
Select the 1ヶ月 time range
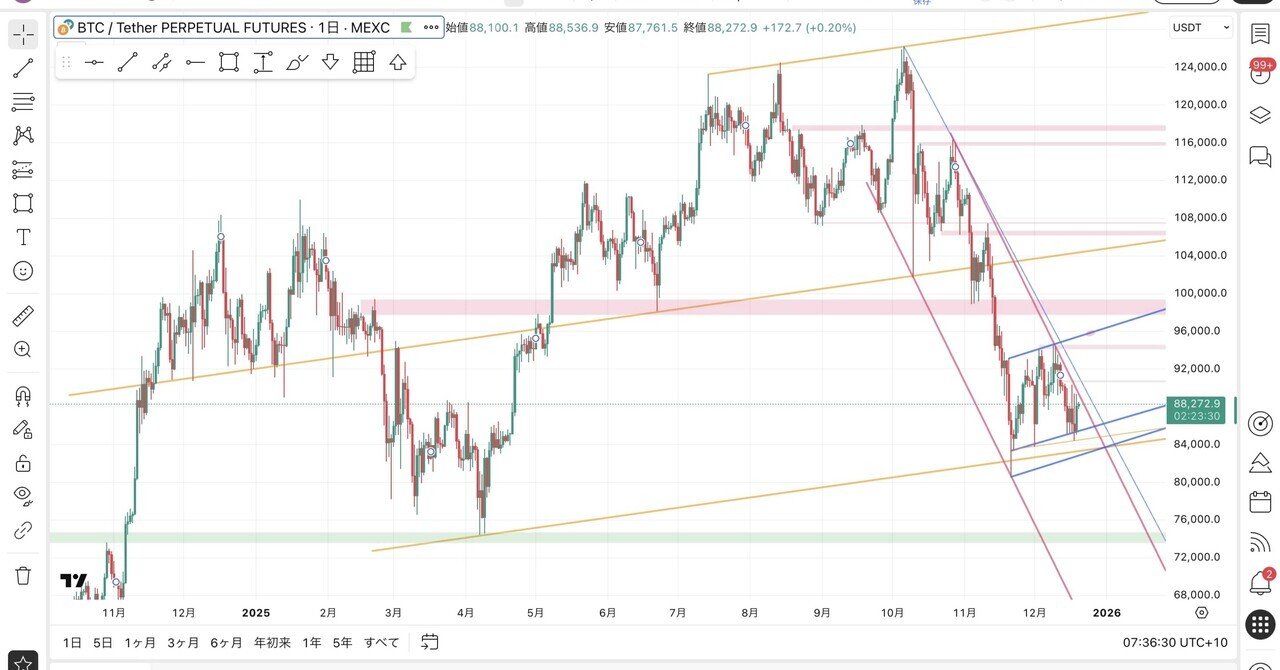pos(140,642)
